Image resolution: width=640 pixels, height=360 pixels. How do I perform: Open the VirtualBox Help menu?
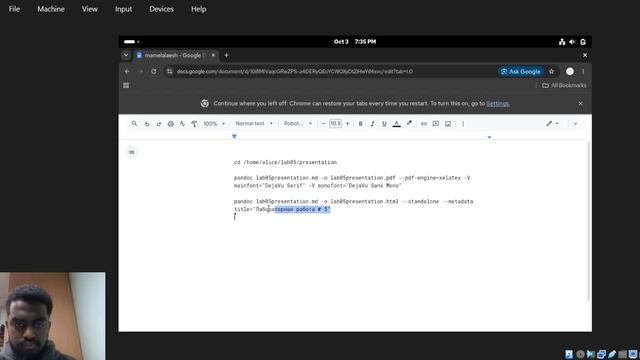click(x=198, y=9)
